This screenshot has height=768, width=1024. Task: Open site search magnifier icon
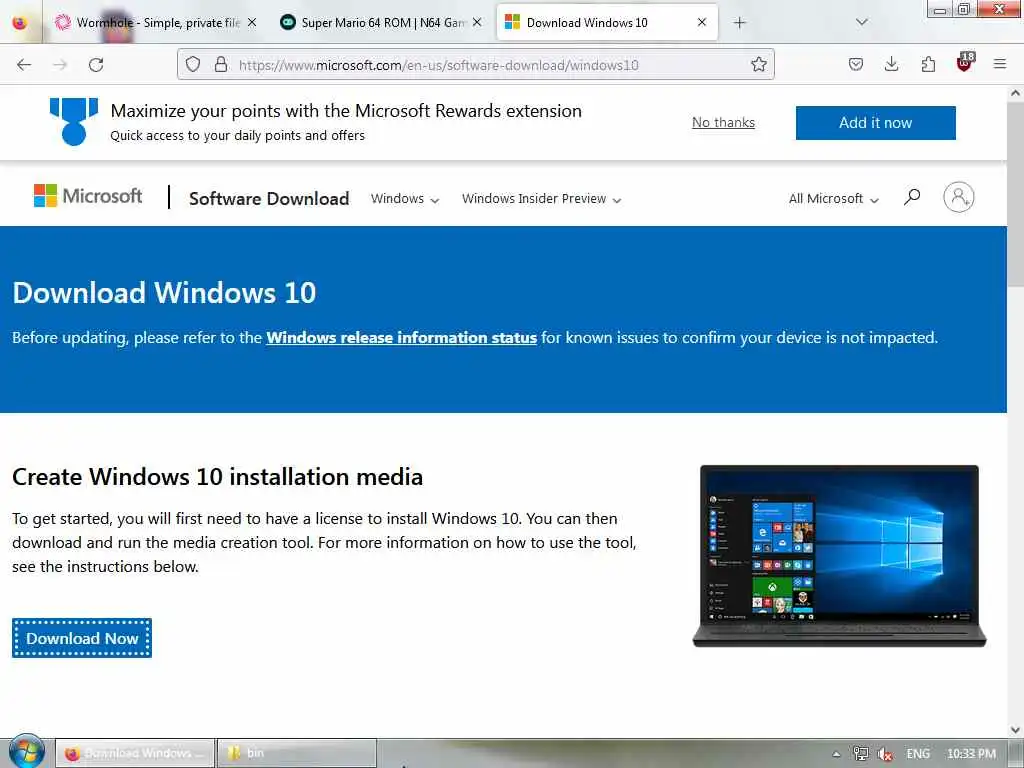pyautogui.click(x=912, y=197)
